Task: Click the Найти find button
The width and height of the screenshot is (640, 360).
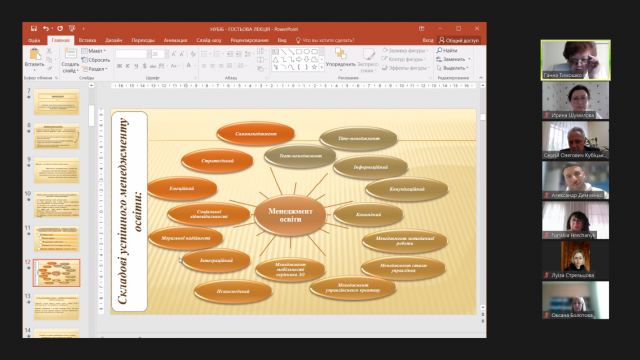Action: coord(447,51)
